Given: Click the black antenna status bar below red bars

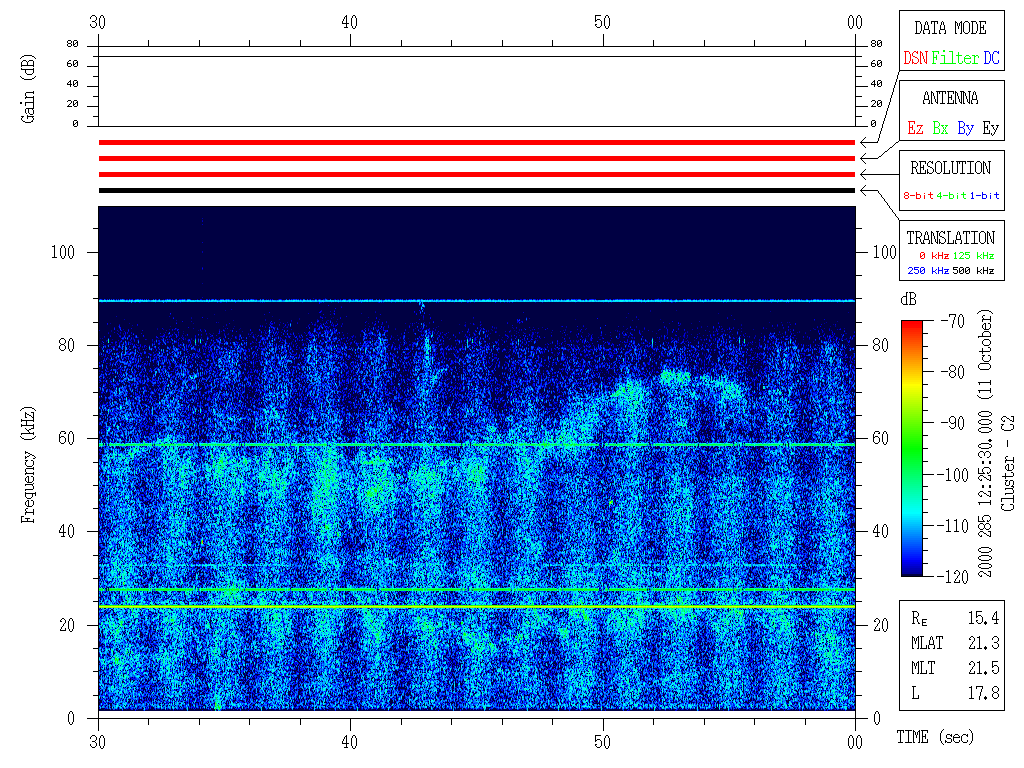Looking at the screenshot, I should (477, 190).
